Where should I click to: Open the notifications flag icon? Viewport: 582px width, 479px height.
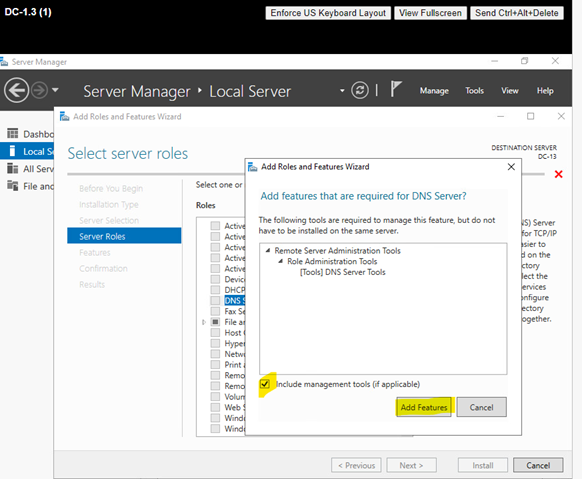pos(396,89)
